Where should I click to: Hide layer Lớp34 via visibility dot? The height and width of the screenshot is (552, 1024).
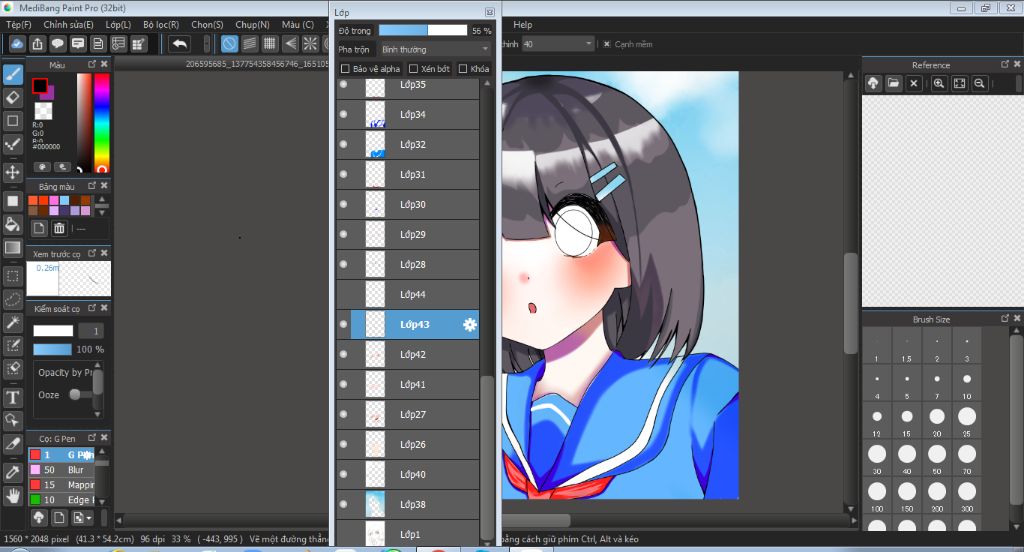point(344,114)
